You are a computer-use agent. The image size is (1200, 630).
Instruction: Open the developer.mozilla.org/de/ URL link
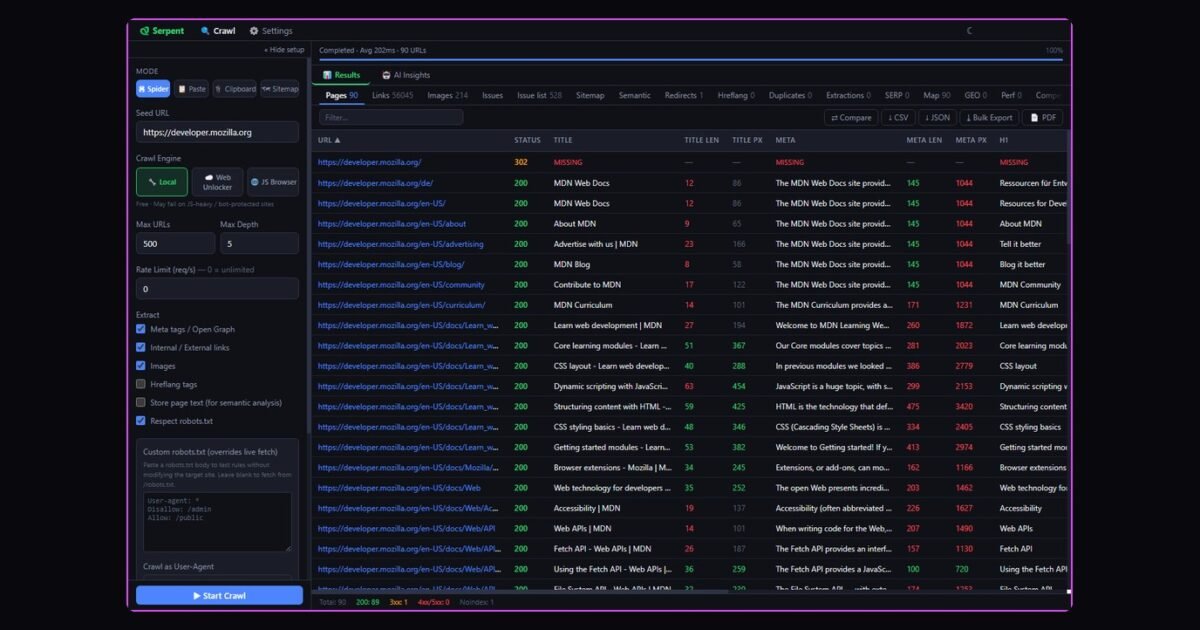click(375, 183)
